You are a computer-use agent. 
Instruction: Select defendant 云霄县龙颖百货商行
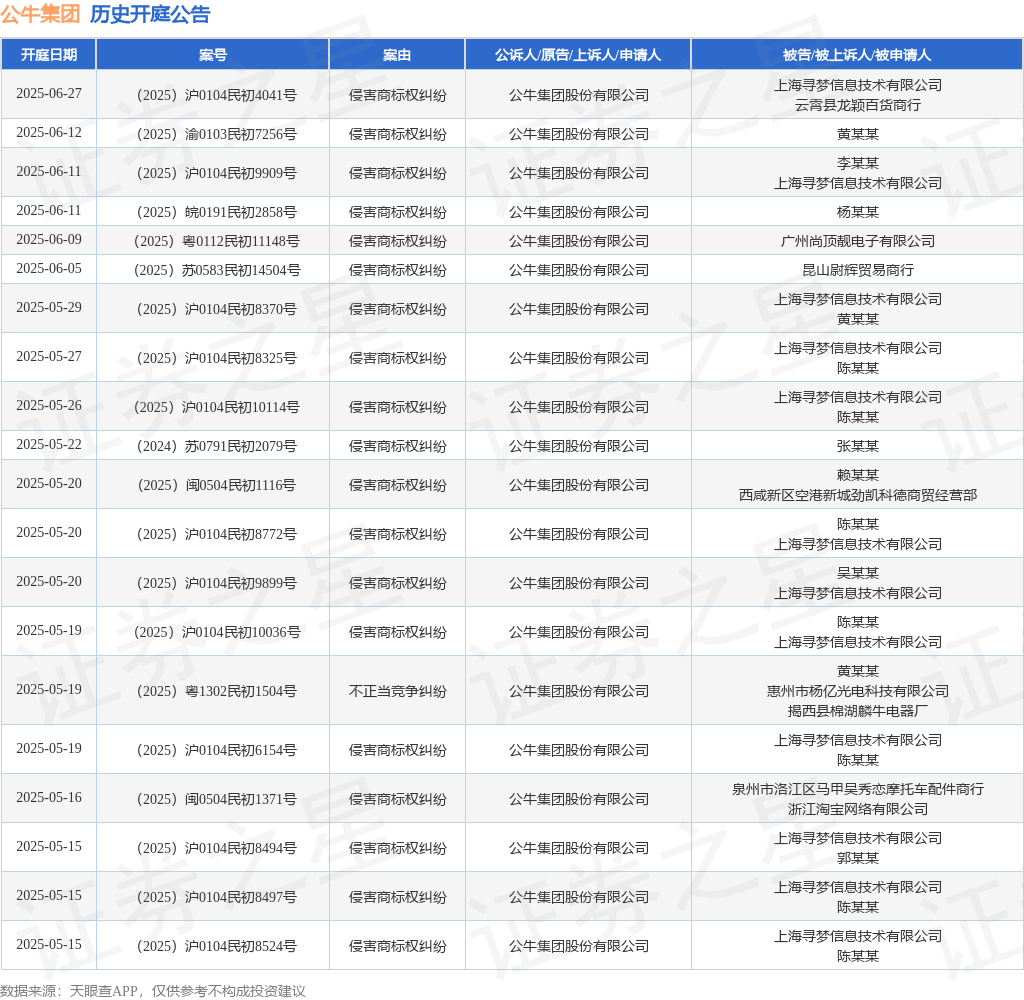(858, 105)
